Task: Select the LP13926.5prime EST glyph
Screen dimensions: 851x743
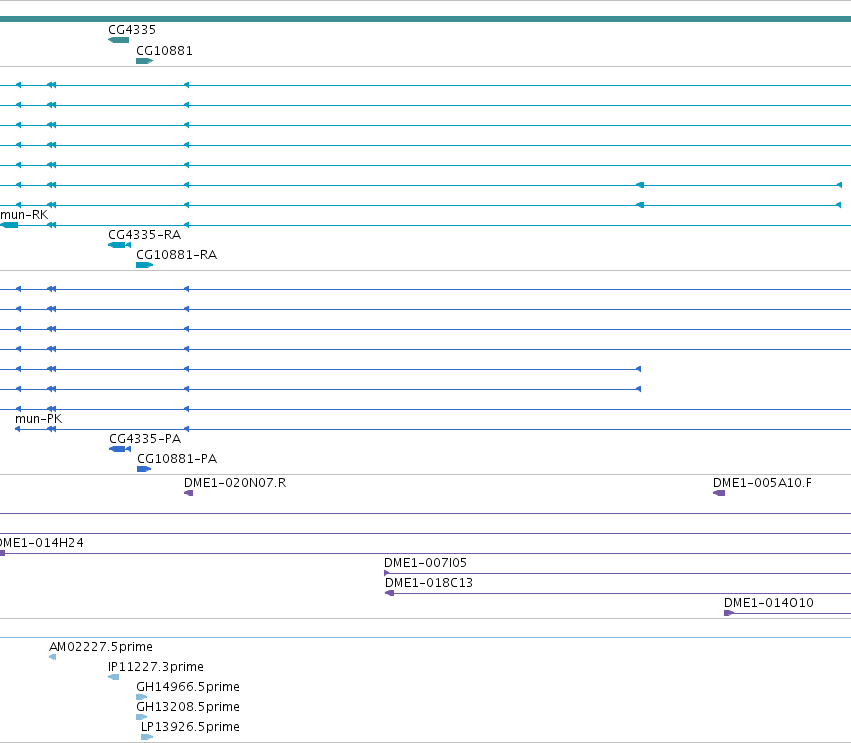Action: click(x=147, y=737)
